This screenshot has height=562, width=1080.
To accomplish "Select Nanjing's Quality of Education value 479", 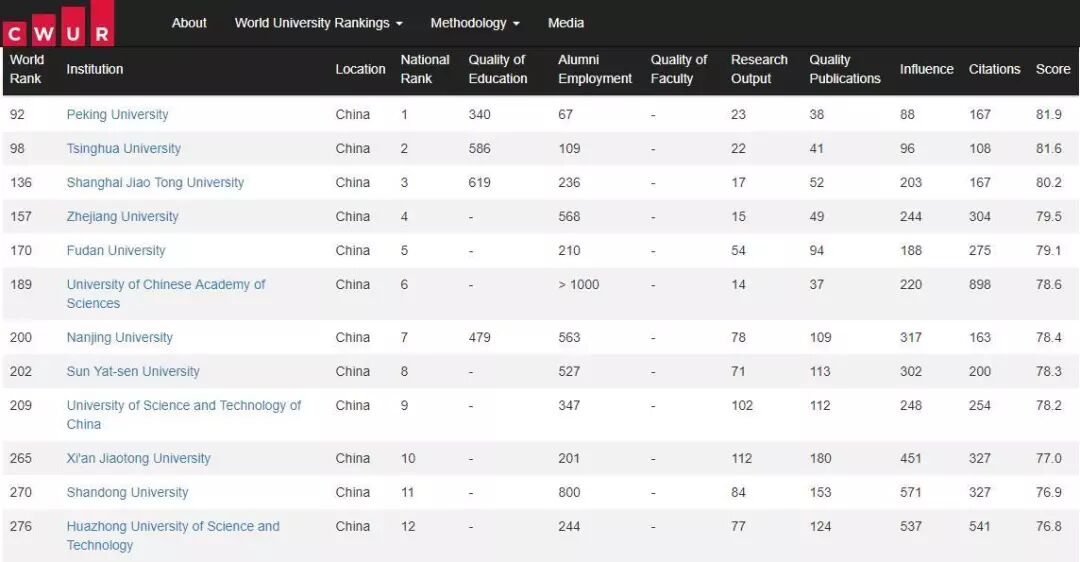I will click(x=479, y=337).
